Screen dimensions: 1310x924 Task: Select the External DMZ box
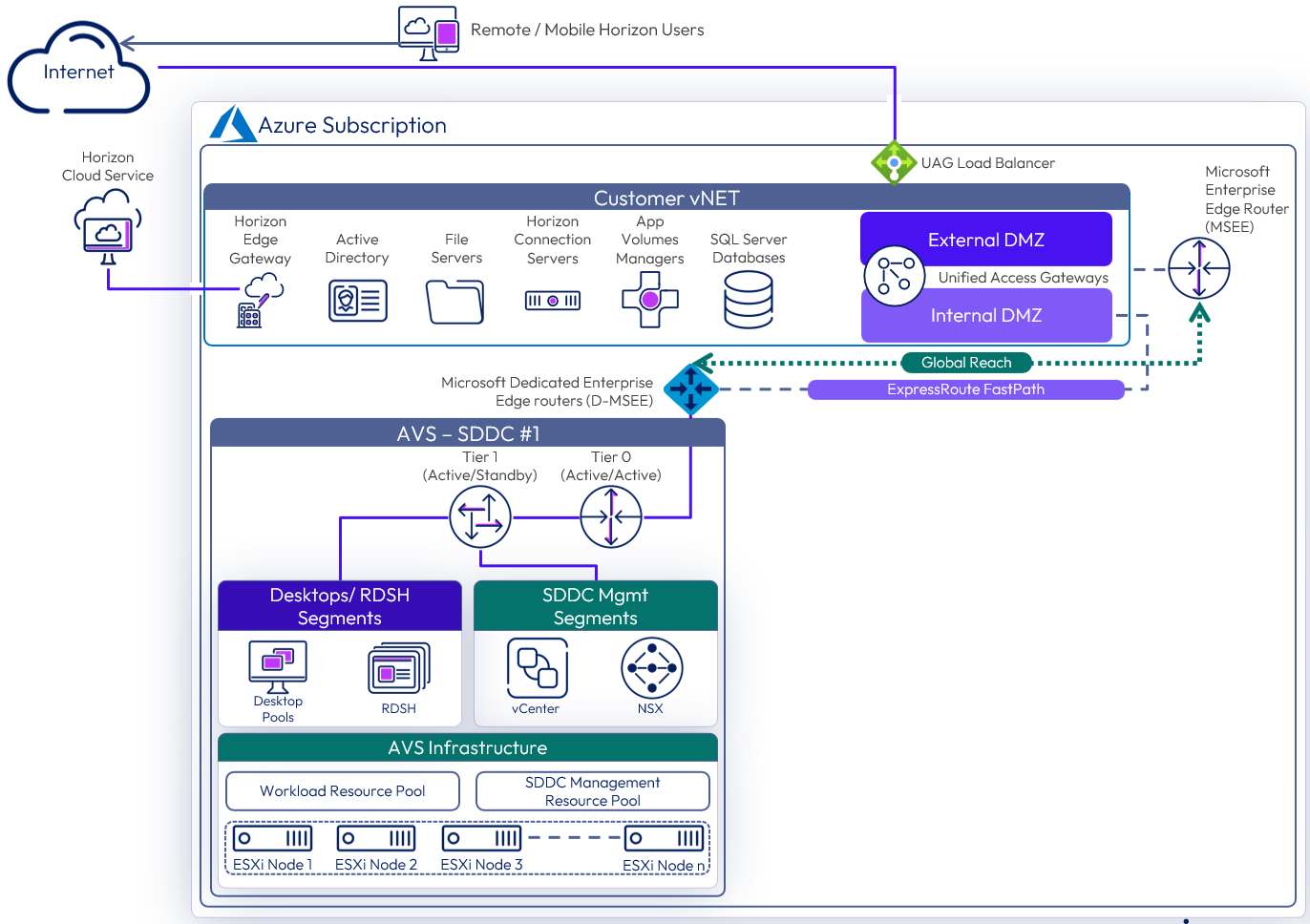[x=985, y=239]
